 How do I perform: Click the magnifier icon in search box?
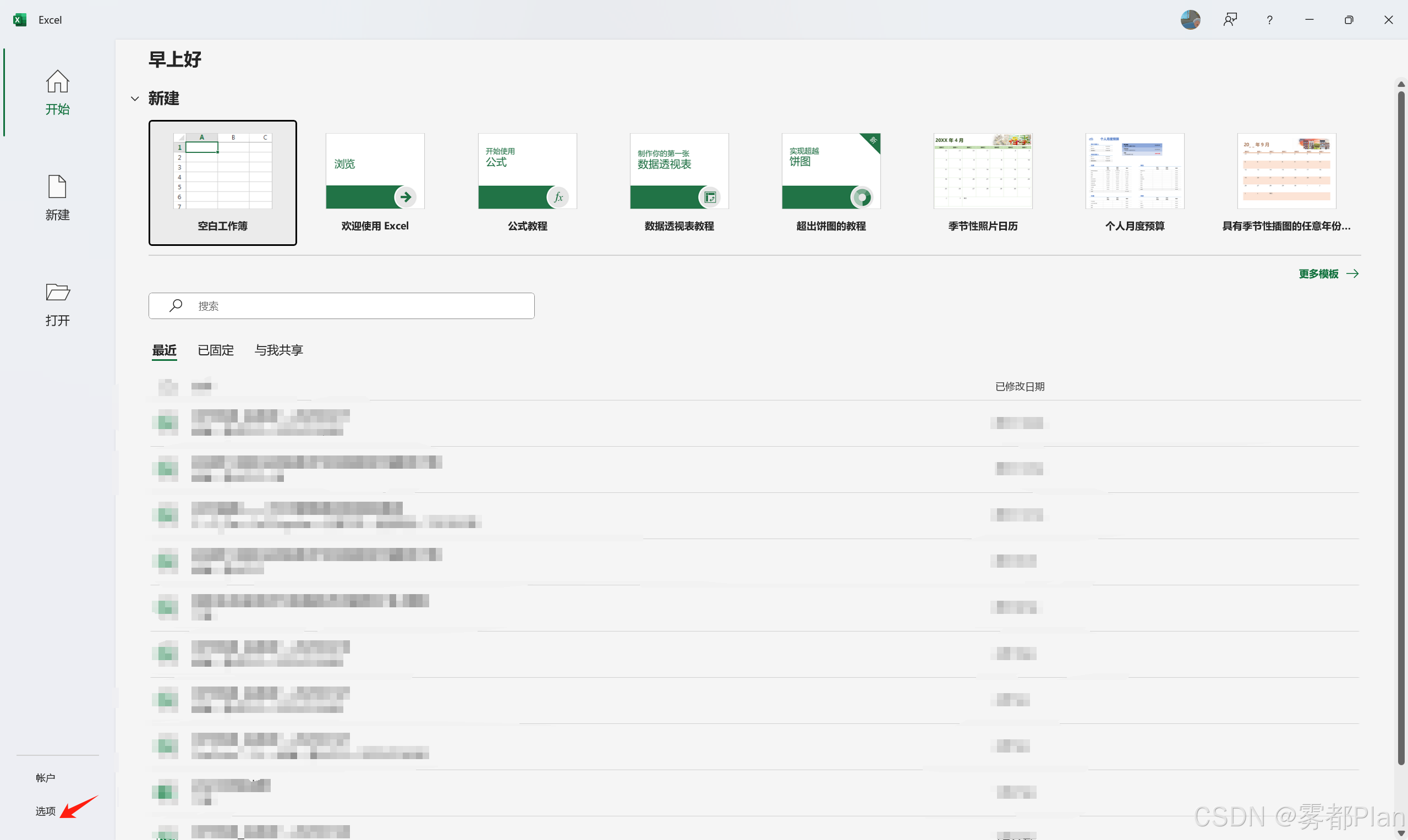176,306
